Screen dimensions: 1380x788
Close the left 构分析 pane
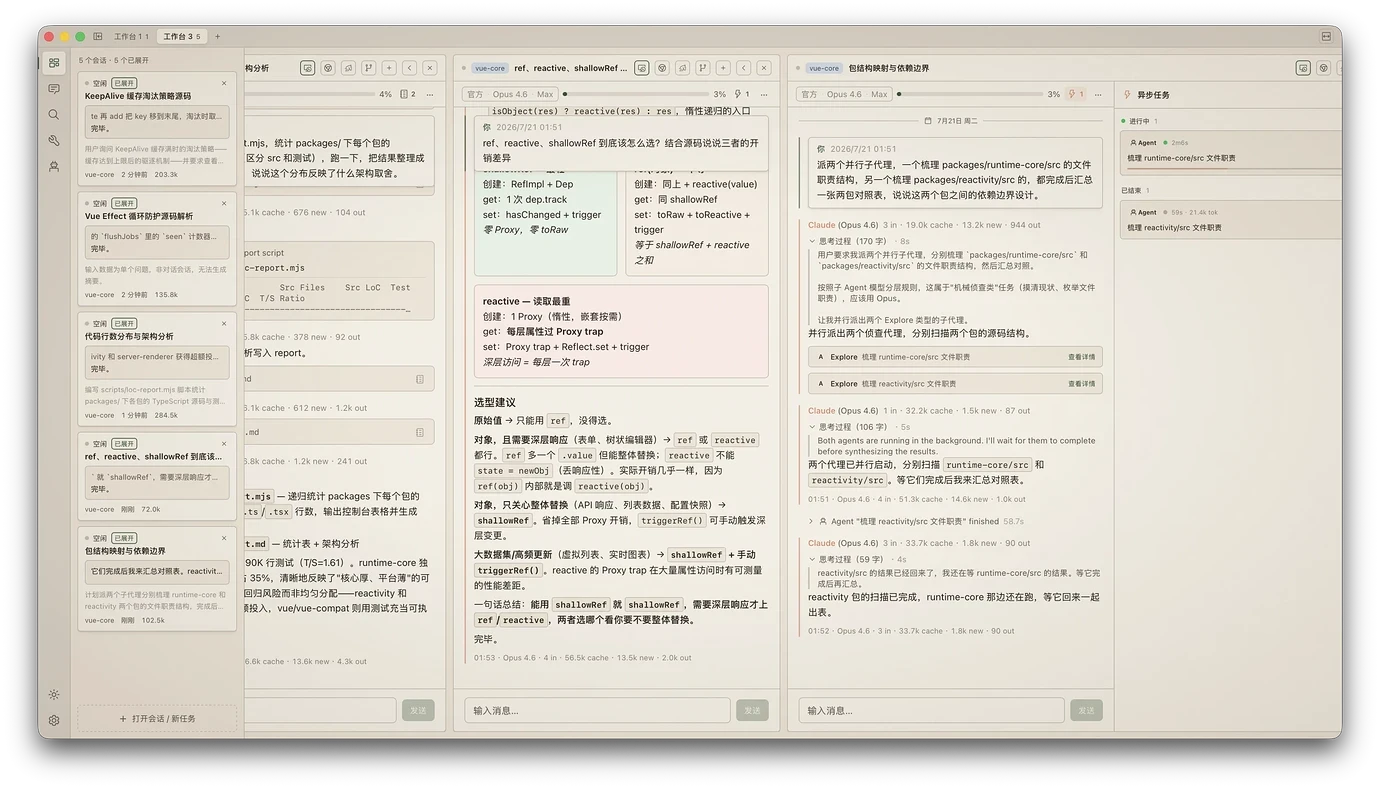tap(430, 68)
